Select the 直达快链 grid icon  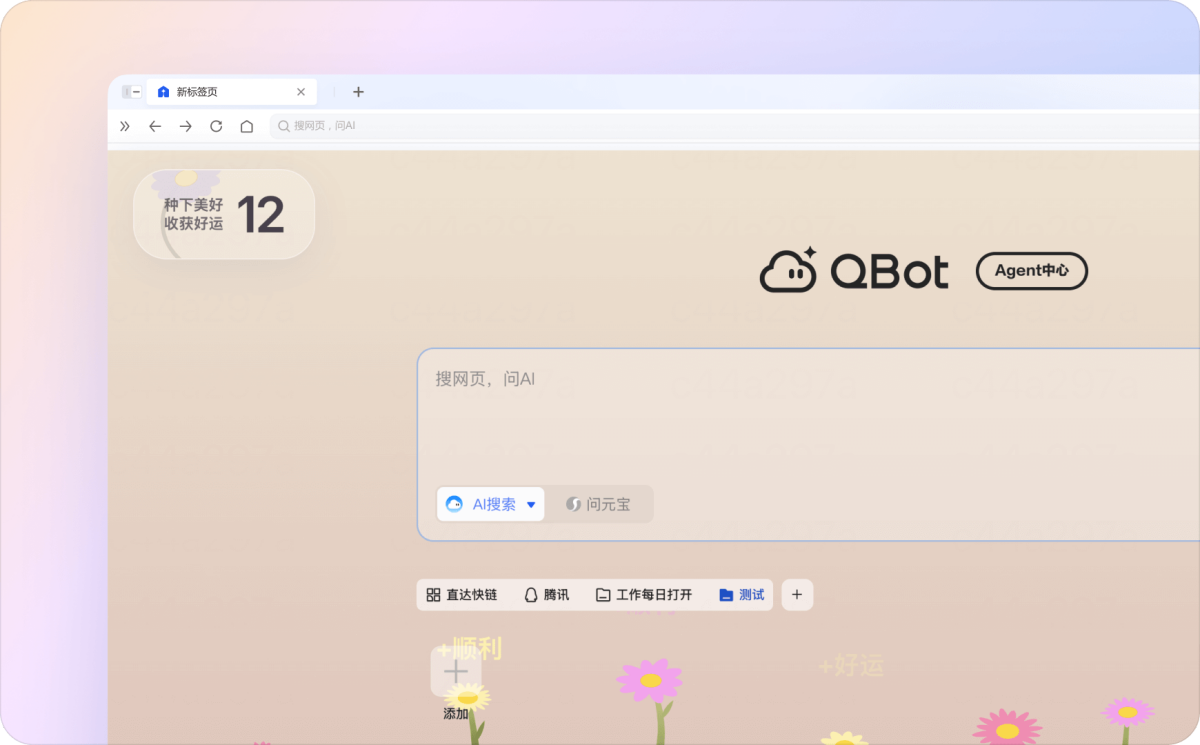pyautogui.click(x=431, y=594)
